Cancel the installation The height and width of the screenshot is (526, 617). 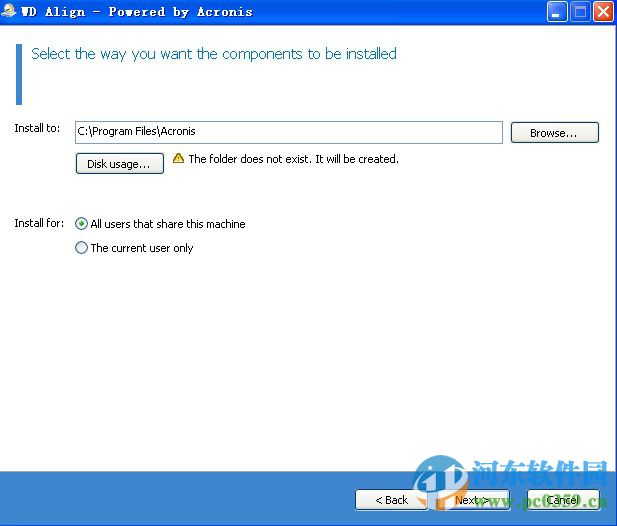click(563, 500)
